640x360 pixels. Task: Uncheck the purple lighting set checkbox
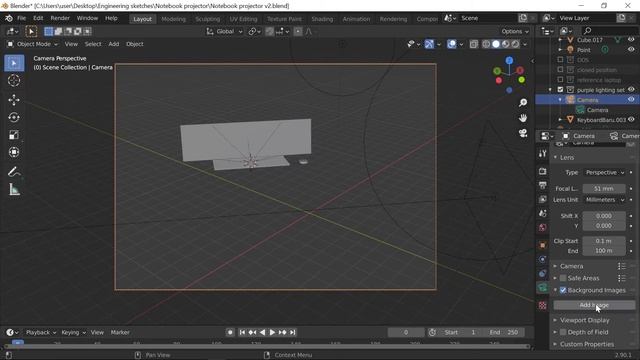coord(560,89)
